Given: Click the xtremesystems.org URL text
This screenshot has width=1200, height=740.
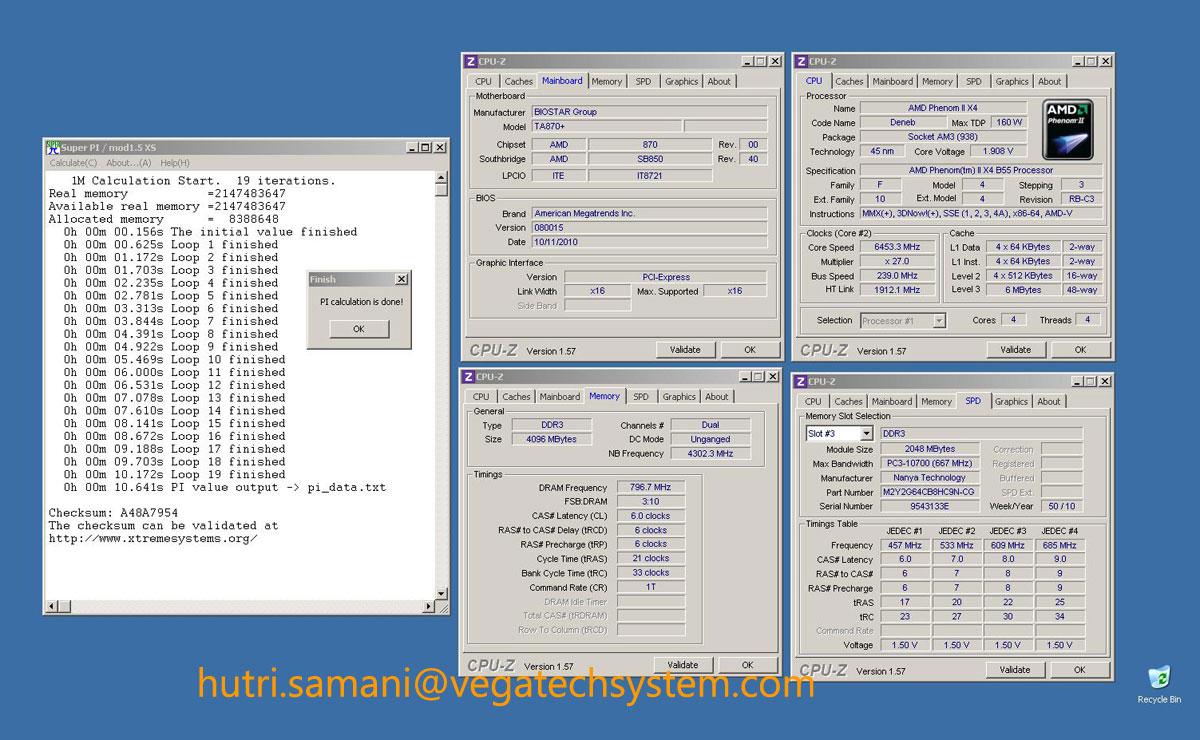Looking at the screenshot, I should 153,539.
